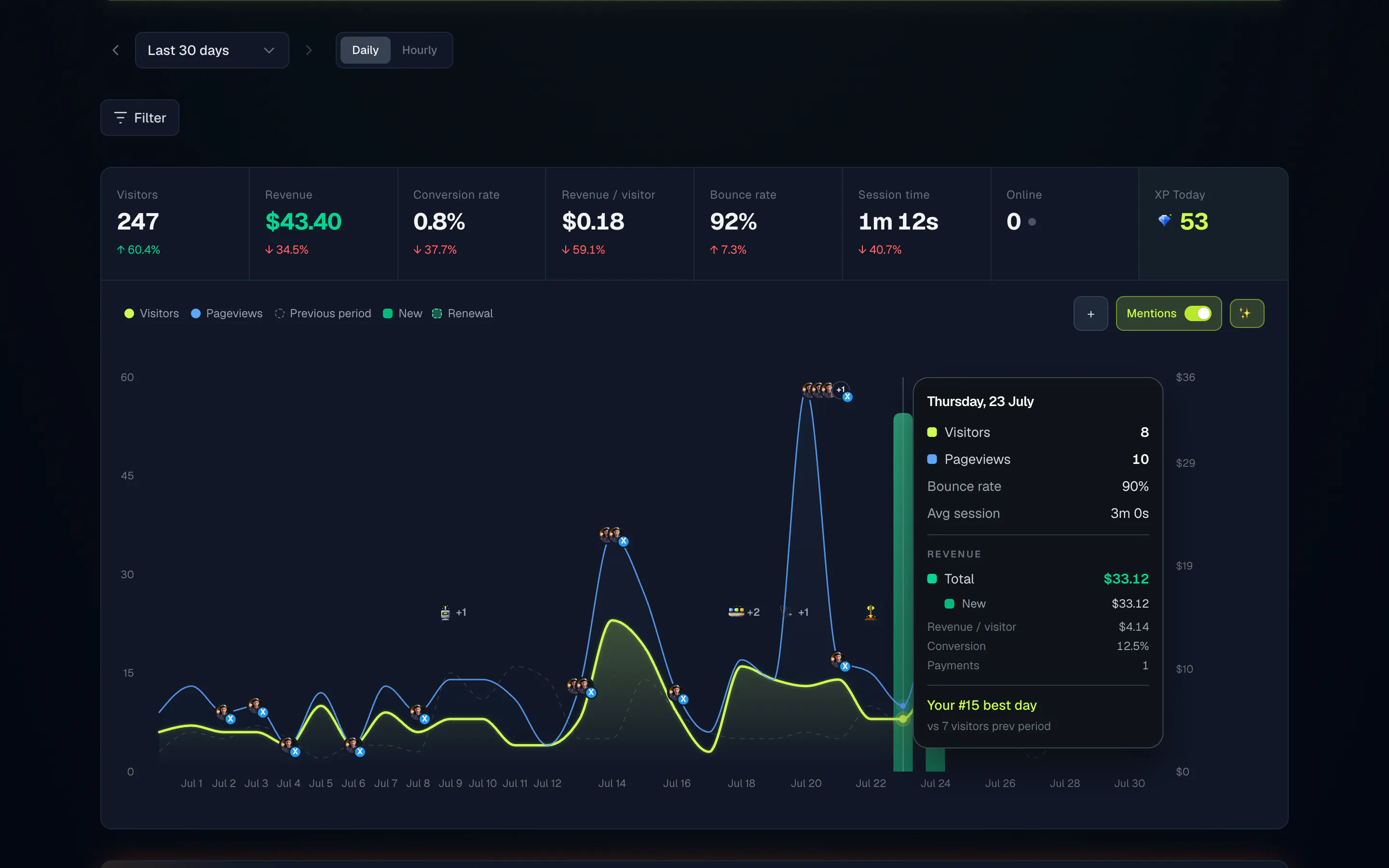Screen dimensions: 1389x868
Task: Select the Online 0 card
Action: click(1065, 224)
